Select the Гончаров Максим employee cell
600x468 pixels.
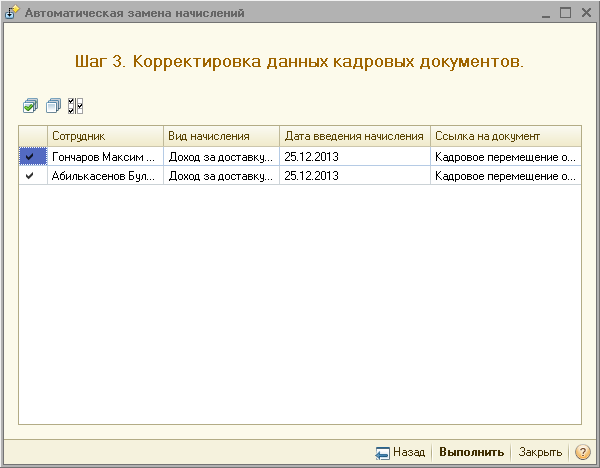click(x=104, y=156)
